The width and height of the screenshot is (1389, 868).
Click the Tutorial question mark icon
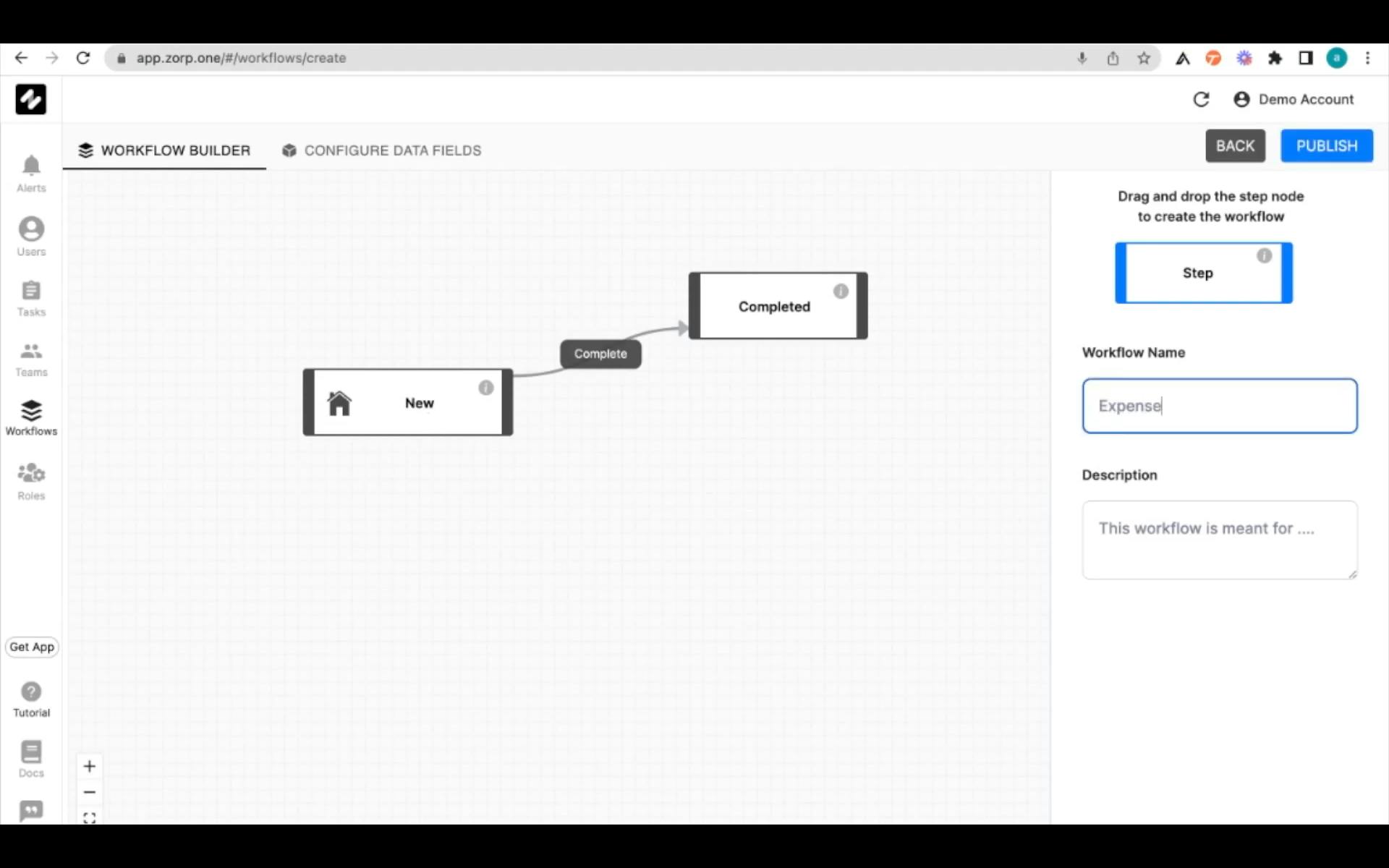[x=31, y=692]
